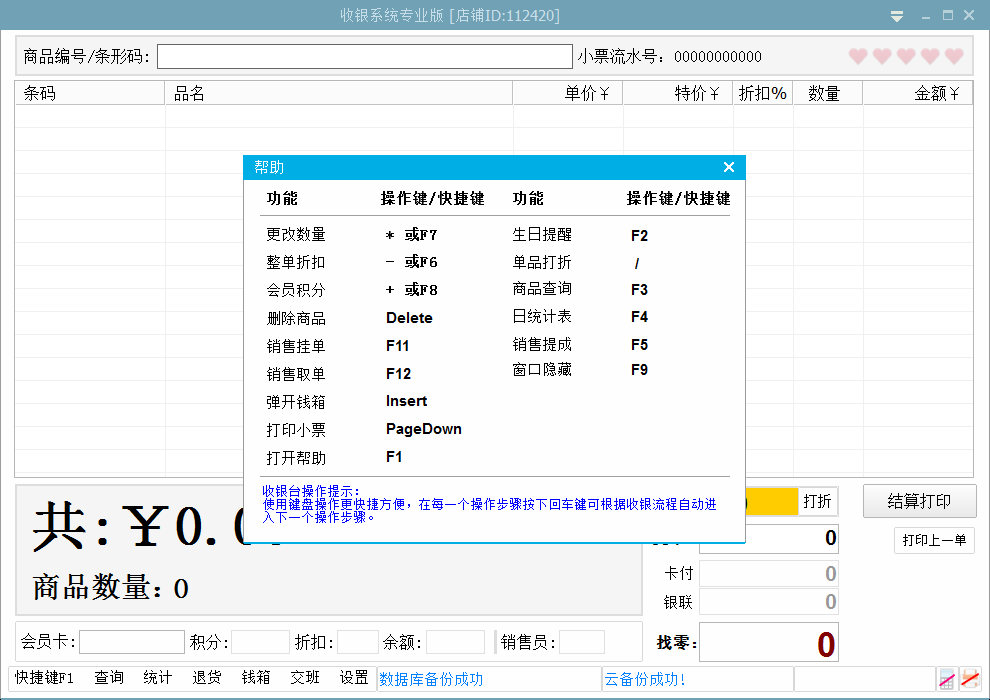Click the disabled printer status icon
Image resolution: width=990 pixels, height=700 pixels.
click(x=969, y=679)
